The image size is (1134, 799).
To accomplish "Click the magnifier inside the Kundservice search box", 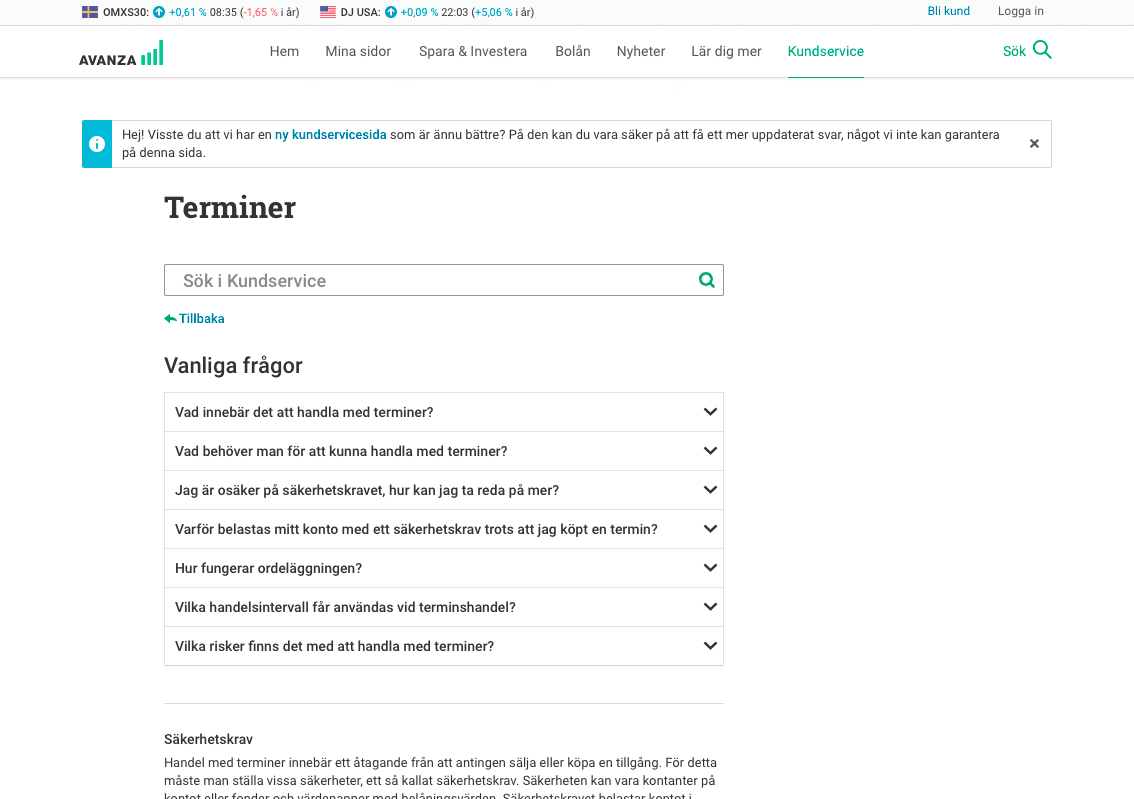I will point(707,280).
